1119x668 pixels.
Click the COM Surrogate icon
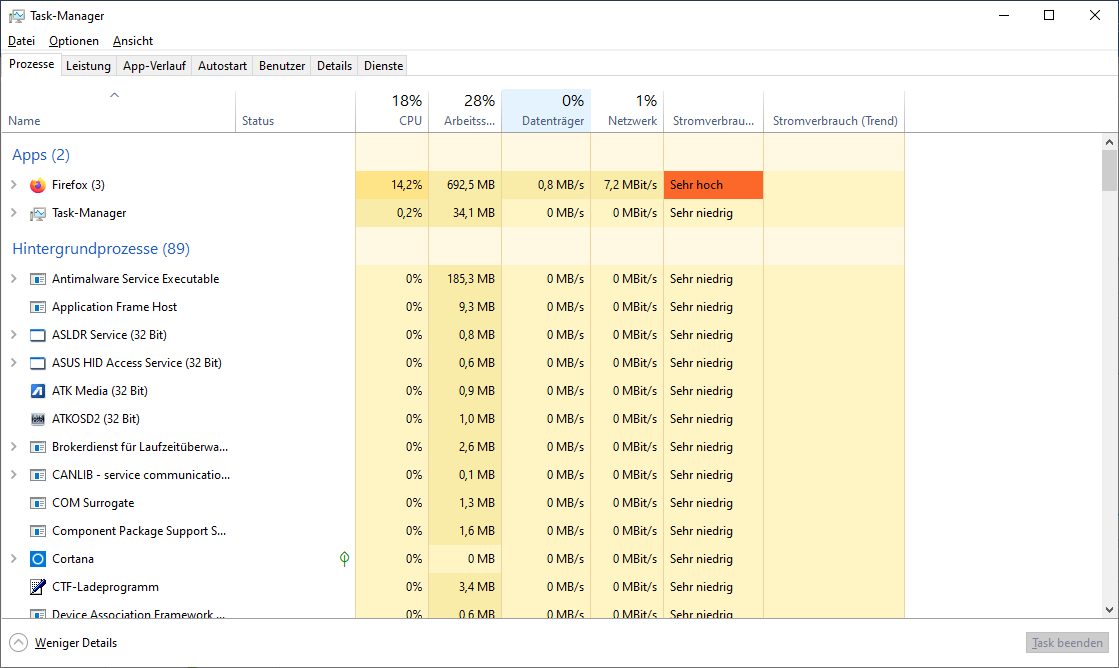point(38,503)
